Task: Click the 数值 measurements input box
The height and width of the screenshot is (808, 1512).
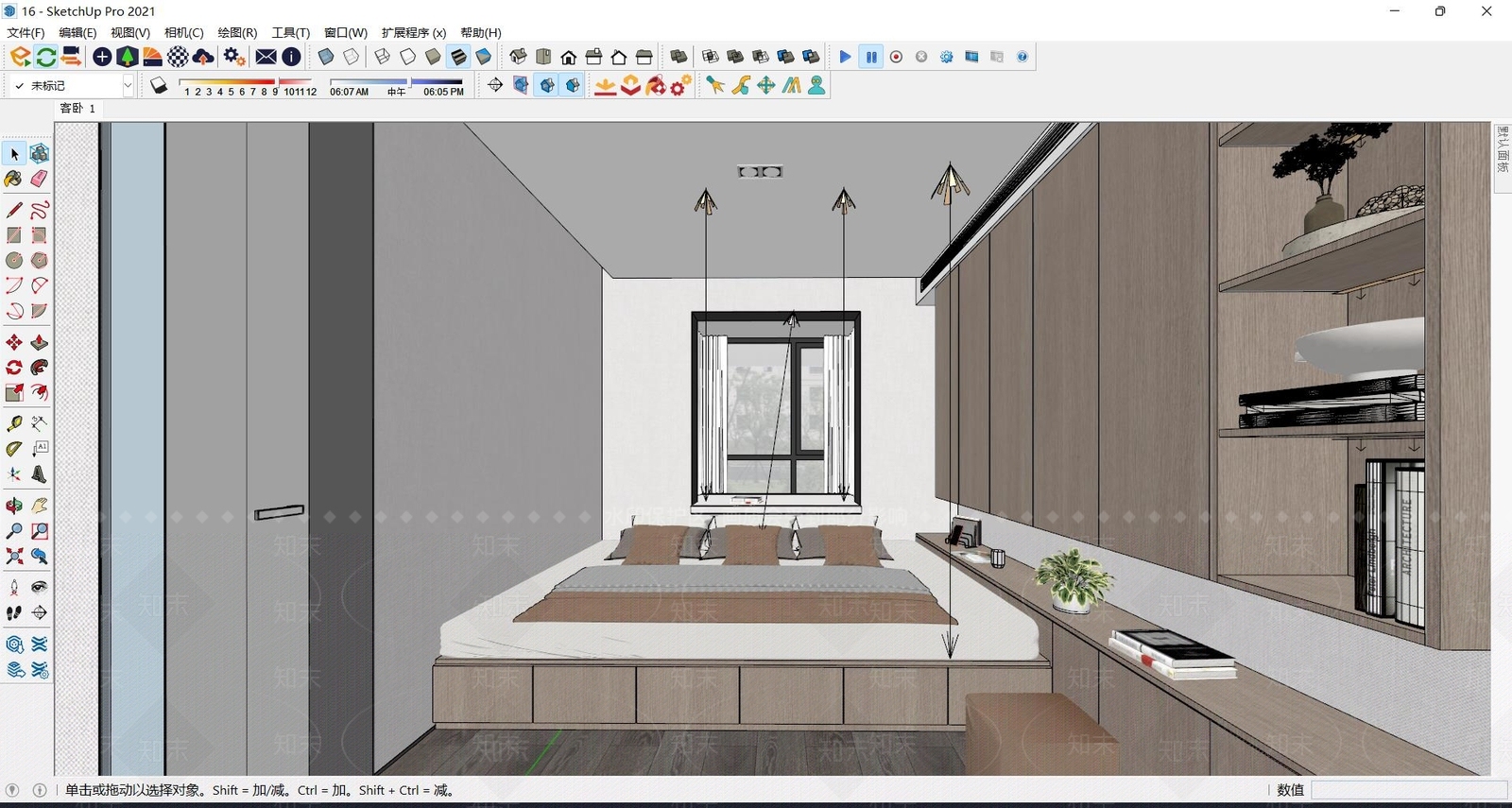Action: point(1408,790)
